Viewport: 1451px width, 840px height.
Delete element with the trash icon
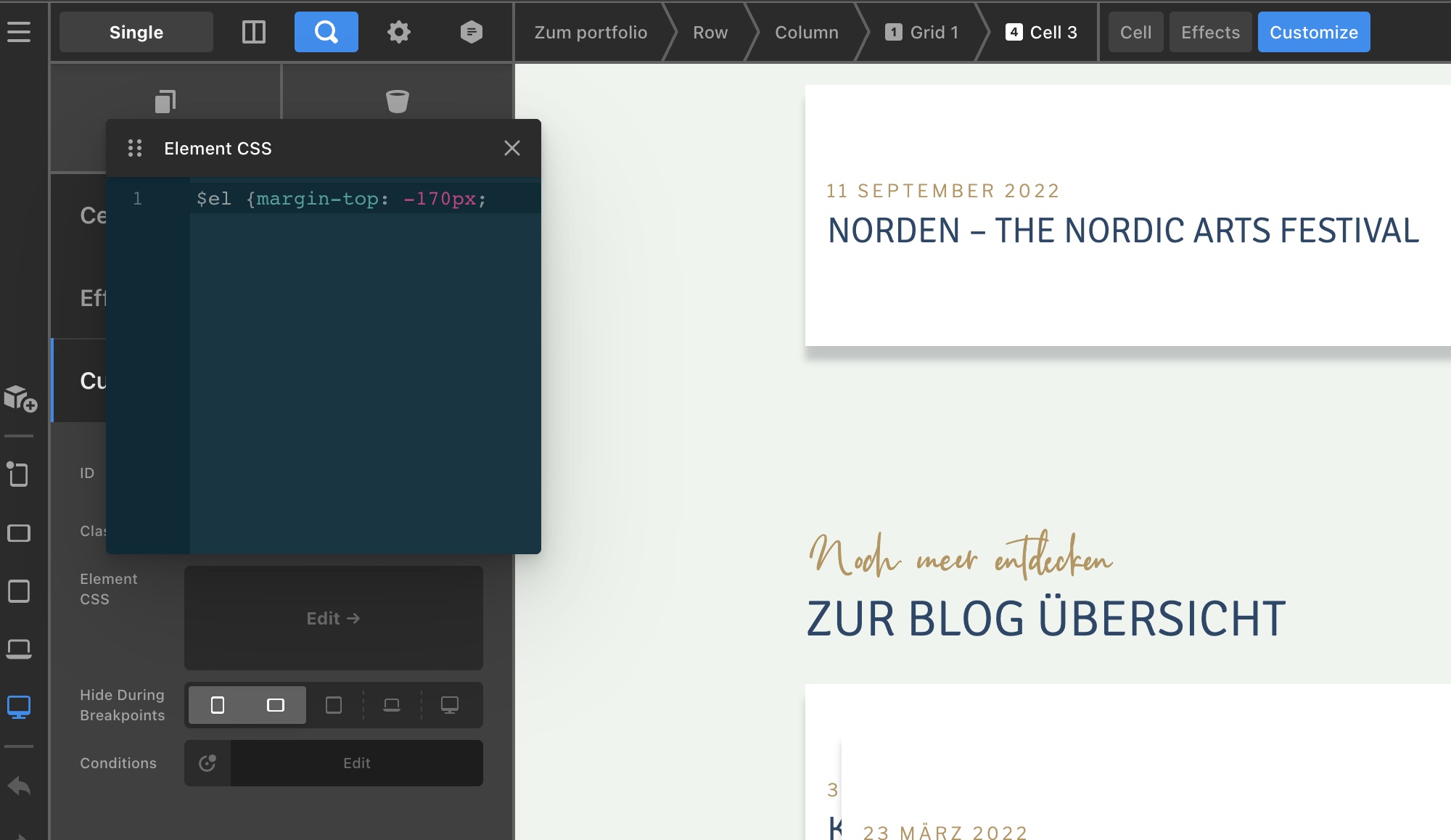click(397, 101)
